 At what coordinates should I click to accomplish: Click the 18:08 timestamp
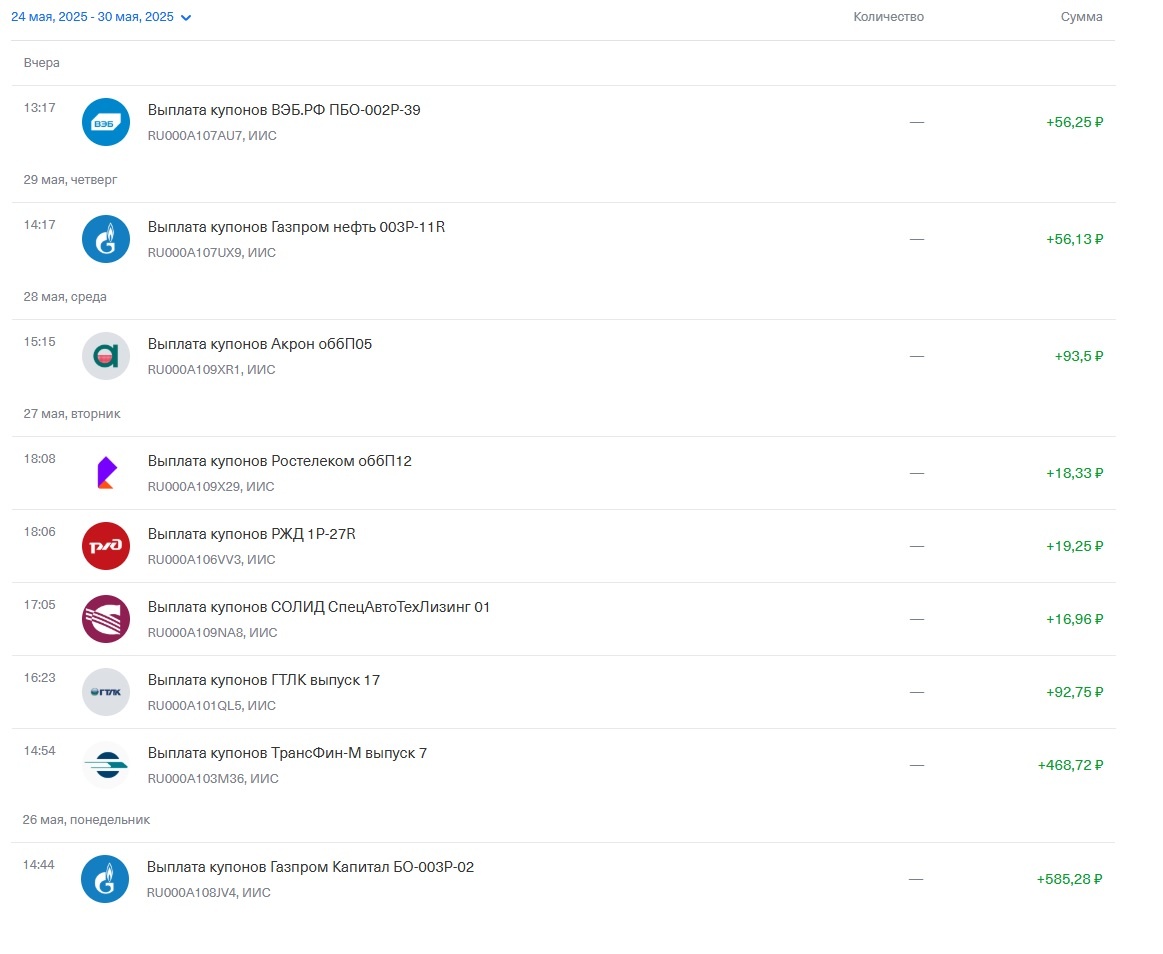(x=40, y=459)
